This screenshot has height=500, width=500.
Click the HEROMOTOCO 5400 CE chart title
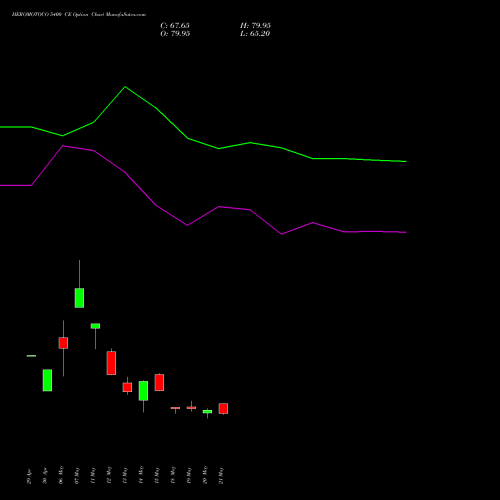(x=79, y=15)
